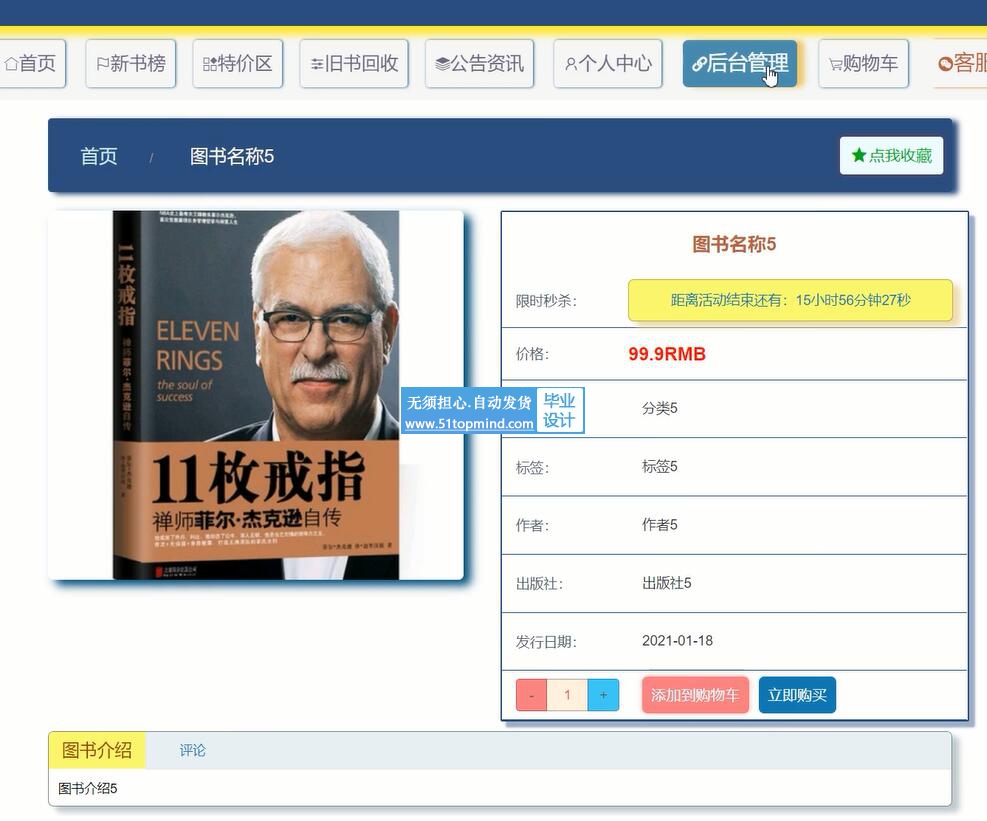The height and width of the screenshot is (821, 987).
Task: Click the 2021-01-18 publish date
Action: pyautogui.click(x=677, y=641)
